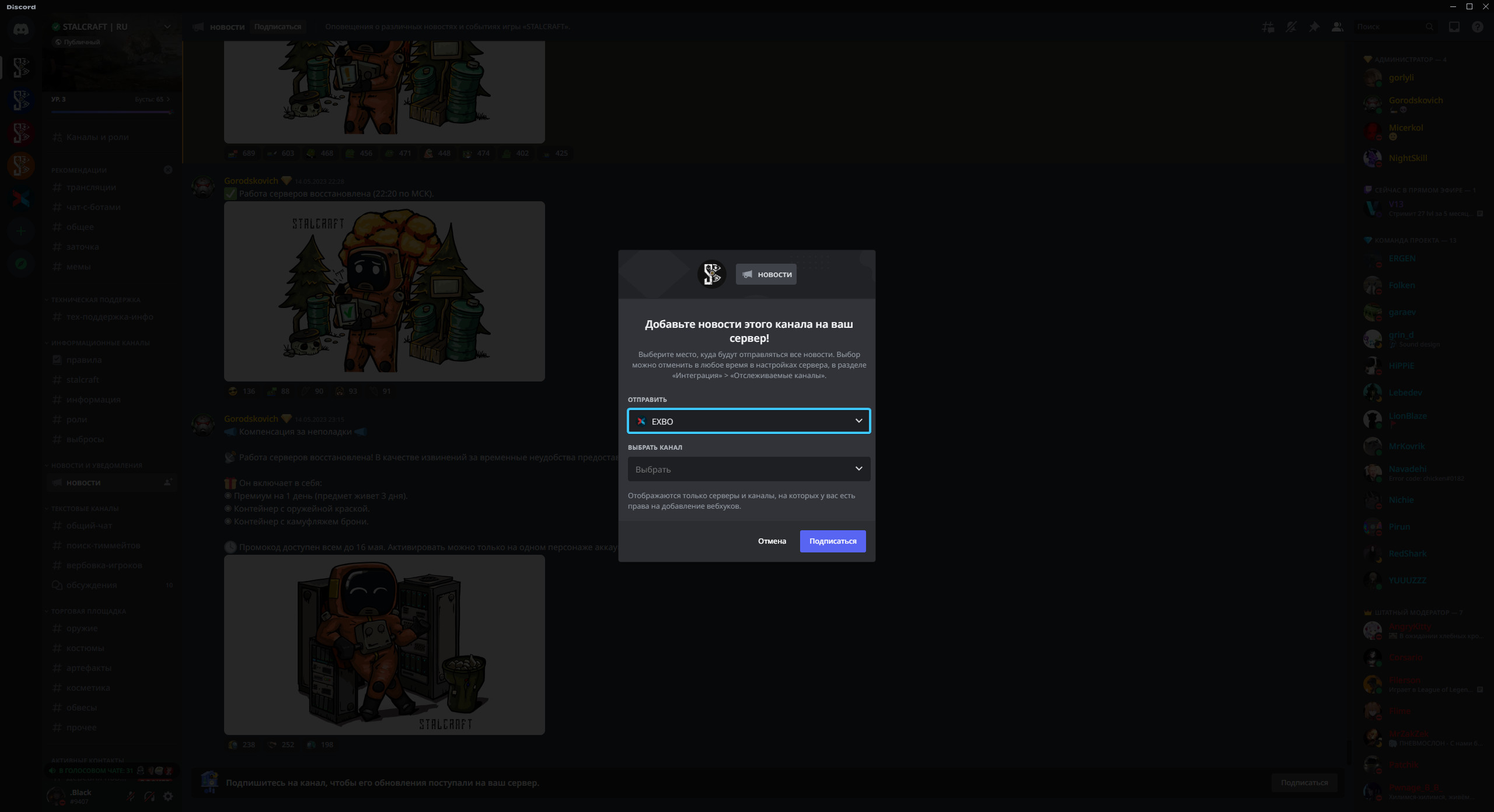Click Add a Server plus icon

coord(21,231)
